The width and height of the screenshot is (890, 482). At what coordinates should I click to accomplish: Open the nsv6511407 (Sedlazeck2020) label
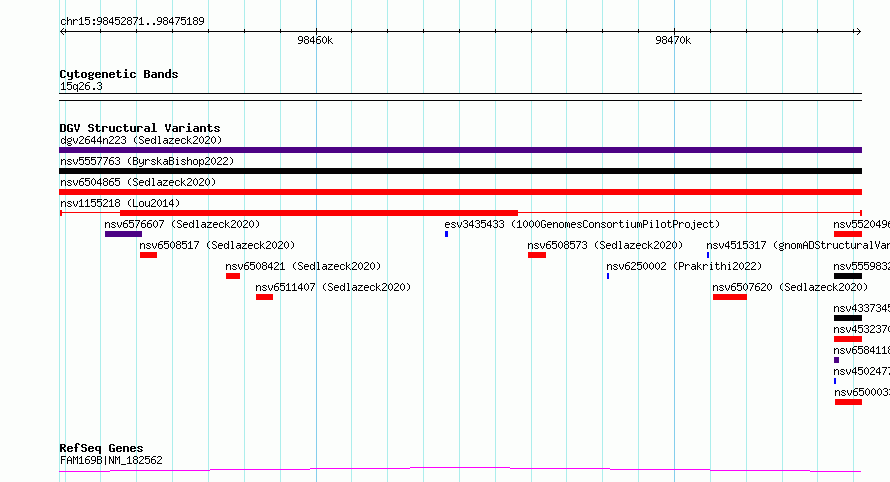click(x=333, y=287)
